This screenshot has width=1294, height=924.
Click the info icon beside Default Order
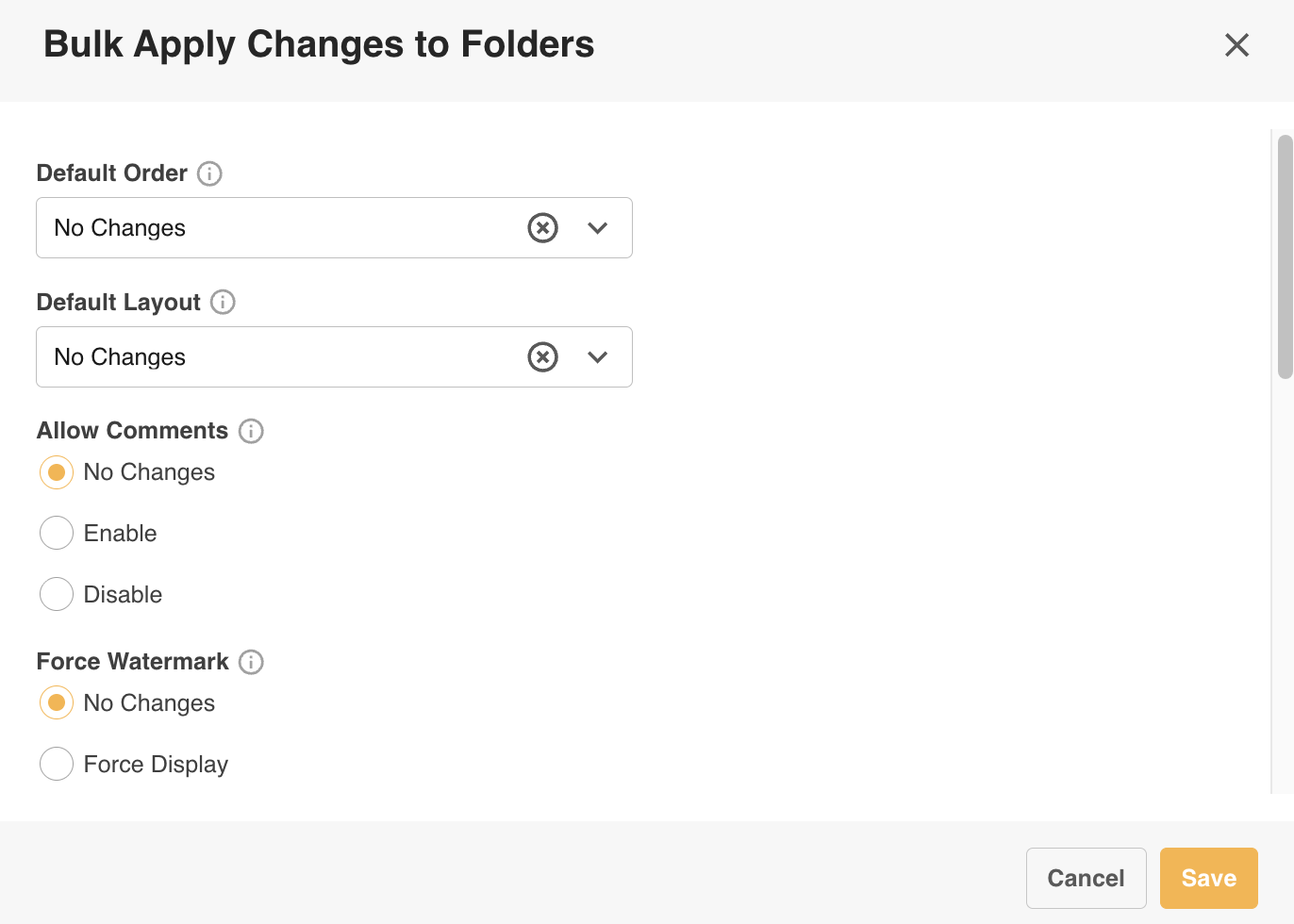tap(209, 173)
